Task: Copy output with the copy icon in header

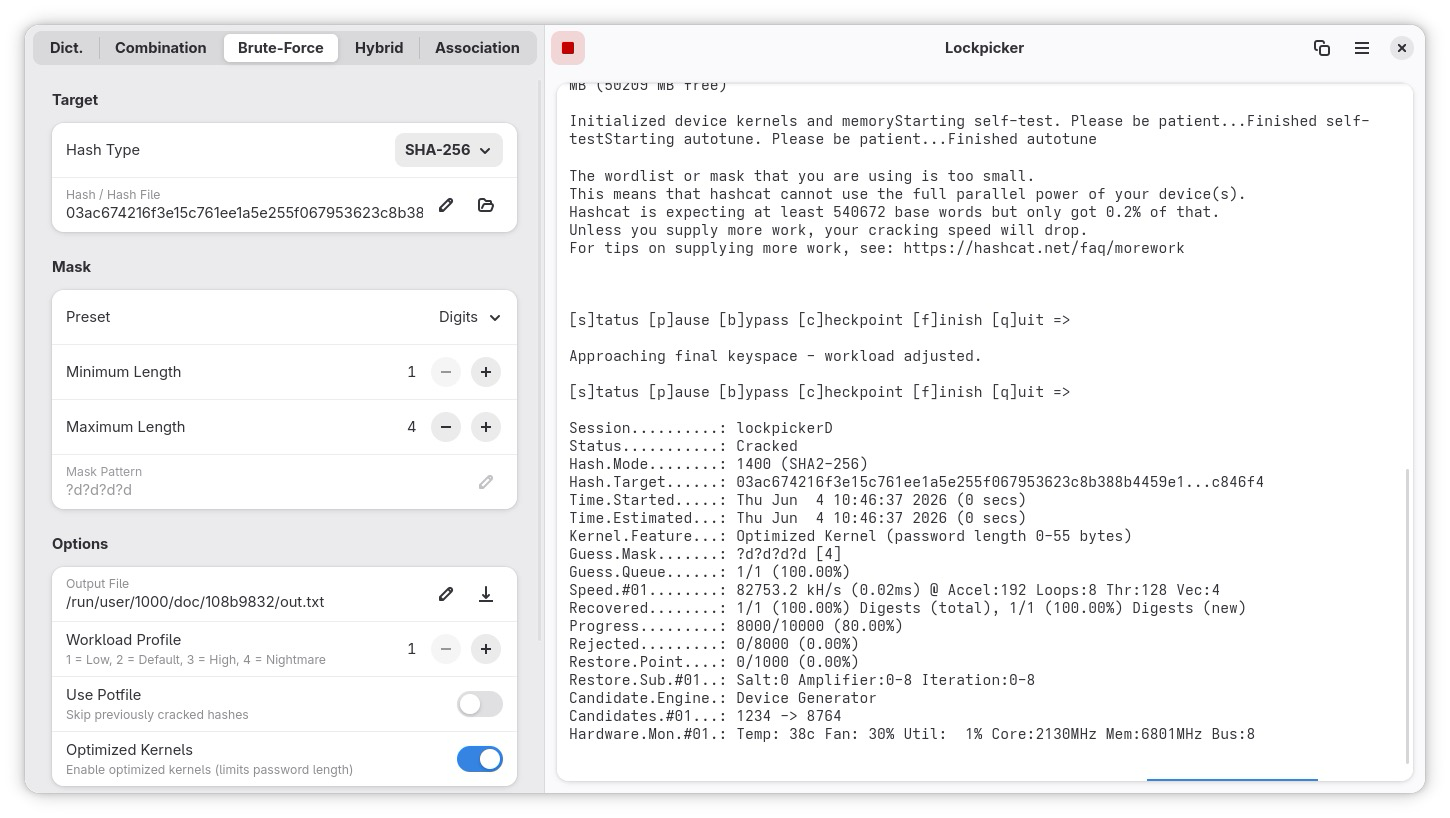Action: tap(1322, 48)
